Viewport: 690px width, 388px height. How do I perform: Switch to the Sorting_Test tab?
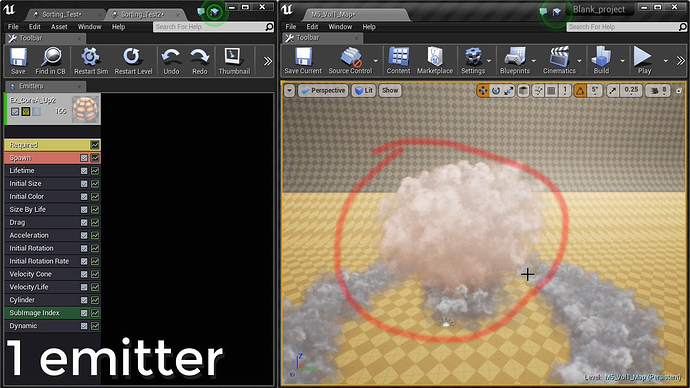(62, 15)
